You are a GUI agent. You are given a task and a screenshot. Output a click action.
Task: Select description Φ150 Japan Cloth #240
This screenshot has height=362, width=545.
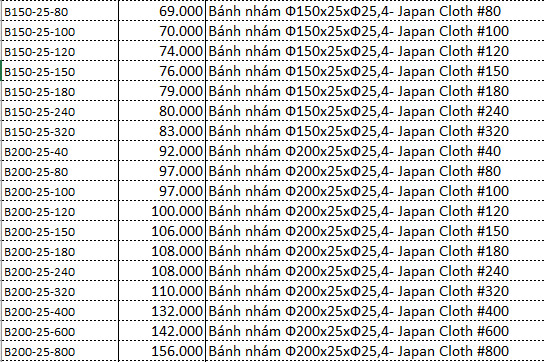tap(375, 111)
